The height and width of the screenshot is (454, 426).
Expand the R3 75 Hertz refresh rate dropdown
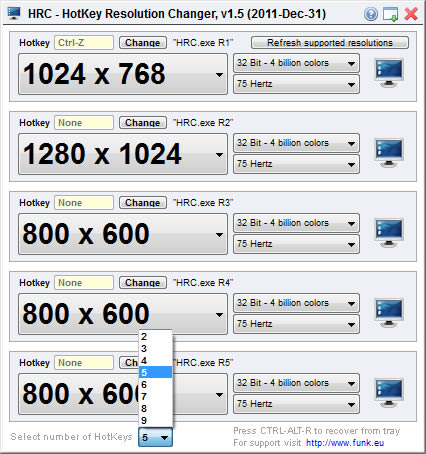point(296,244)
